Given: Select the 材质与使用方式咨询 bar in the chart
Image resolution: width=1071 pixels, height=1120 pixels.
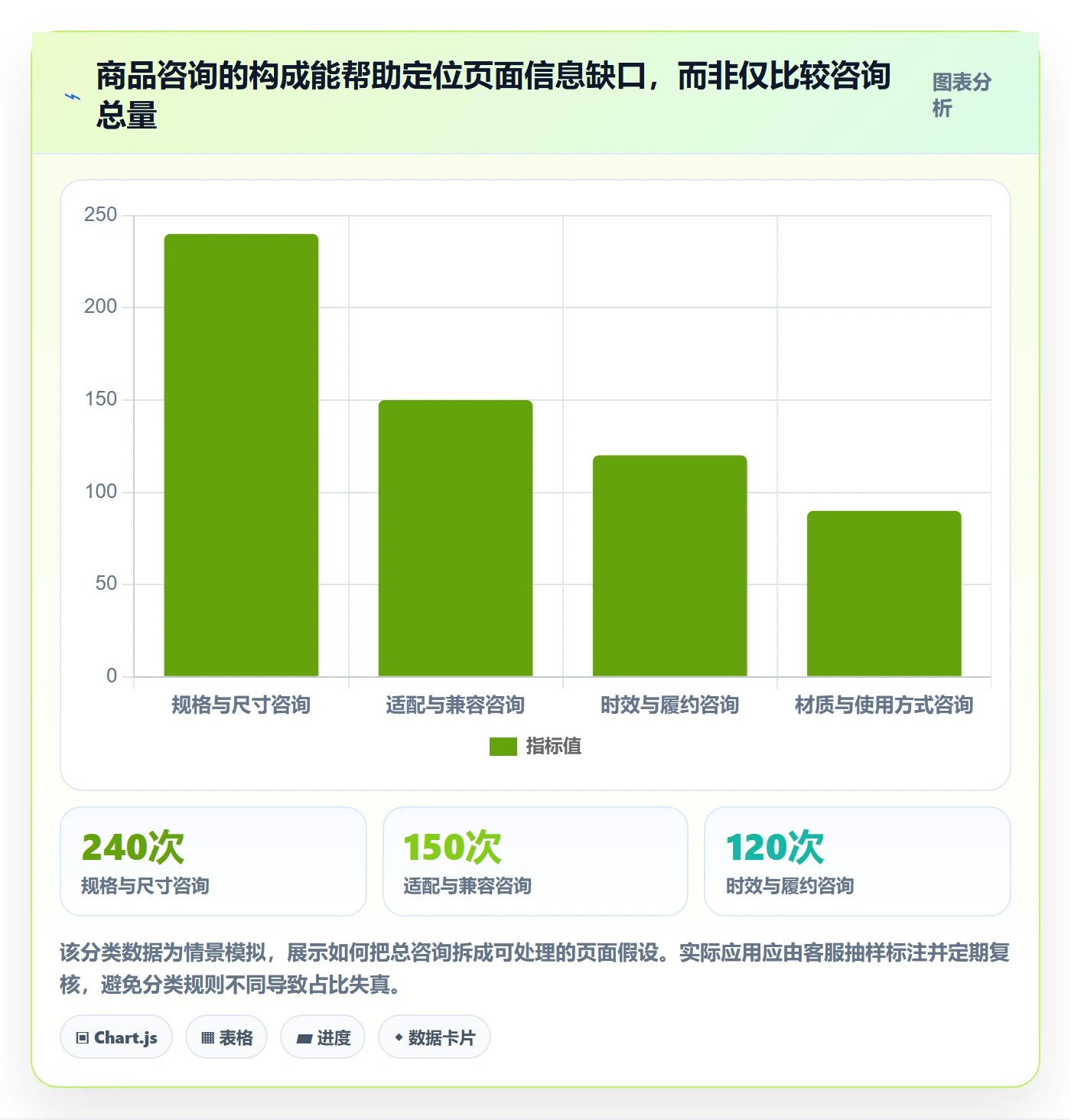Looking at the screenshot, I should [x=884, y=594].
